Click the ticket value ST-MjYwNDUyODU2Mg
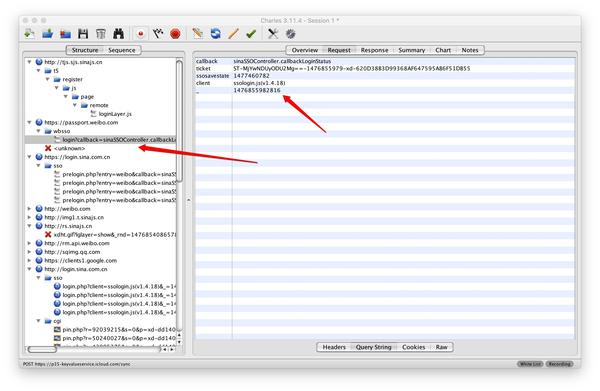 coord(352,68)
